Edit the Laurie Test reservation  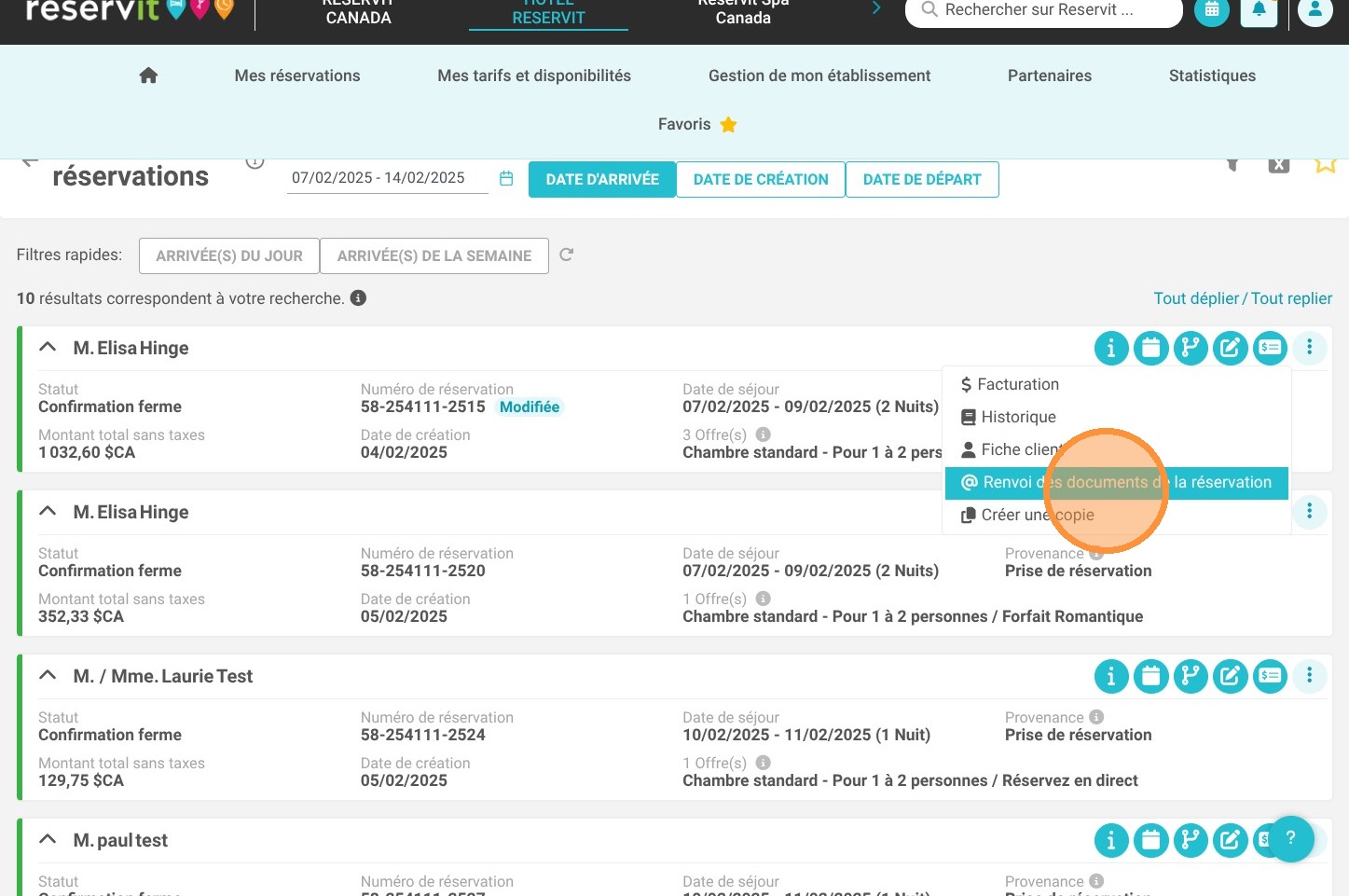(1231, 676)
